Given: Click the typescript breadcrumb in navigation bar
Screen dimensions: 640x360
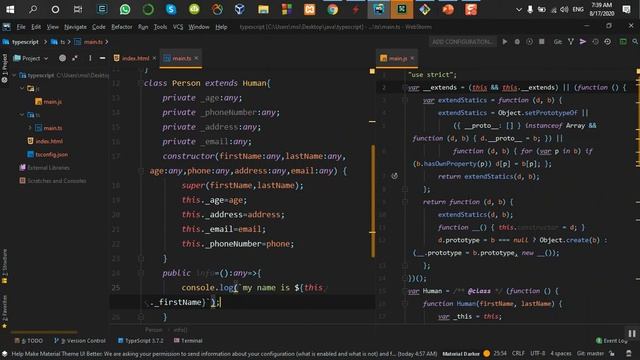Looking at the screenshot, I should 21,42.
